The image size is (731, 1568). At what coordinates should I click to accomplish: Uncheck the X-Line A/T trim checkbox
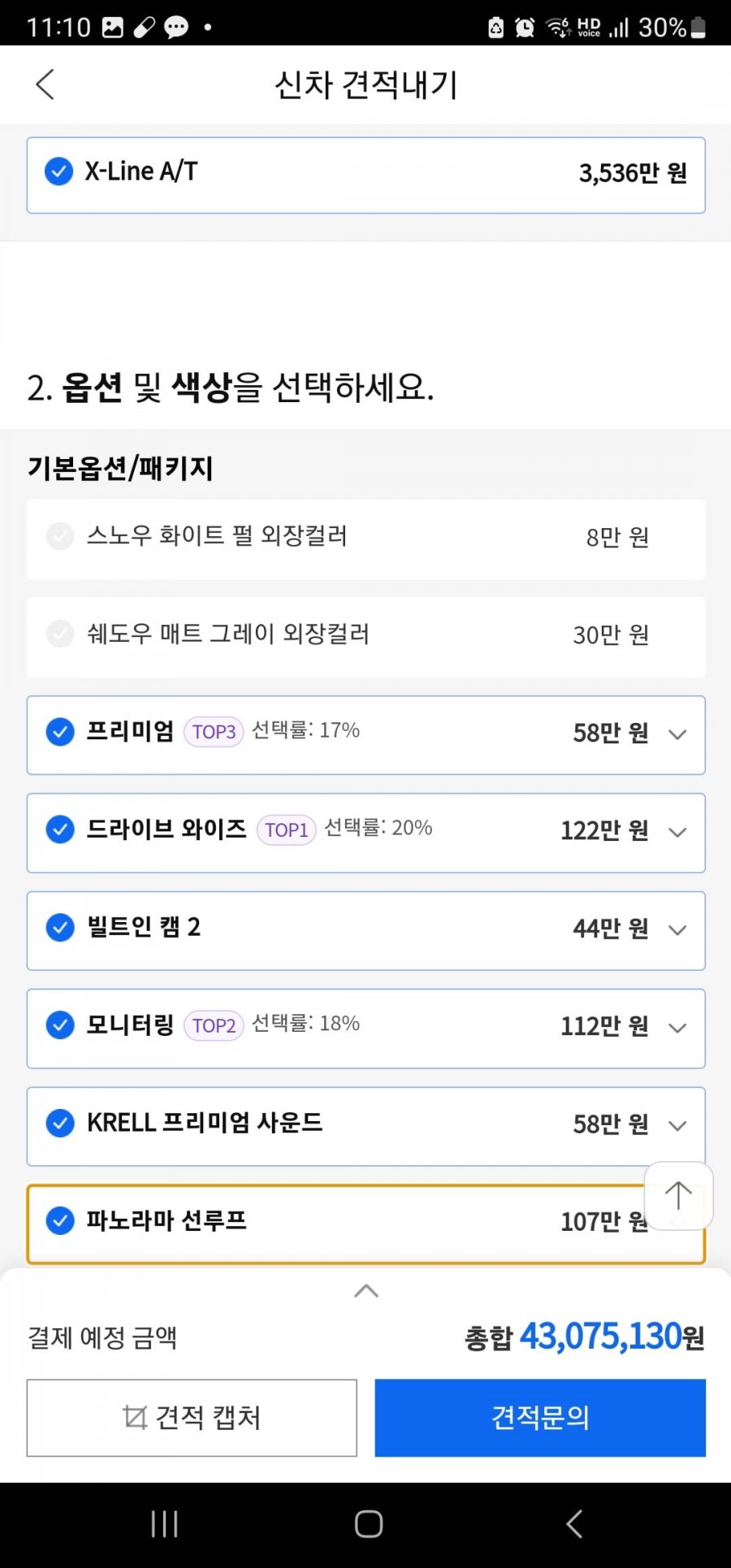[58, 171]
